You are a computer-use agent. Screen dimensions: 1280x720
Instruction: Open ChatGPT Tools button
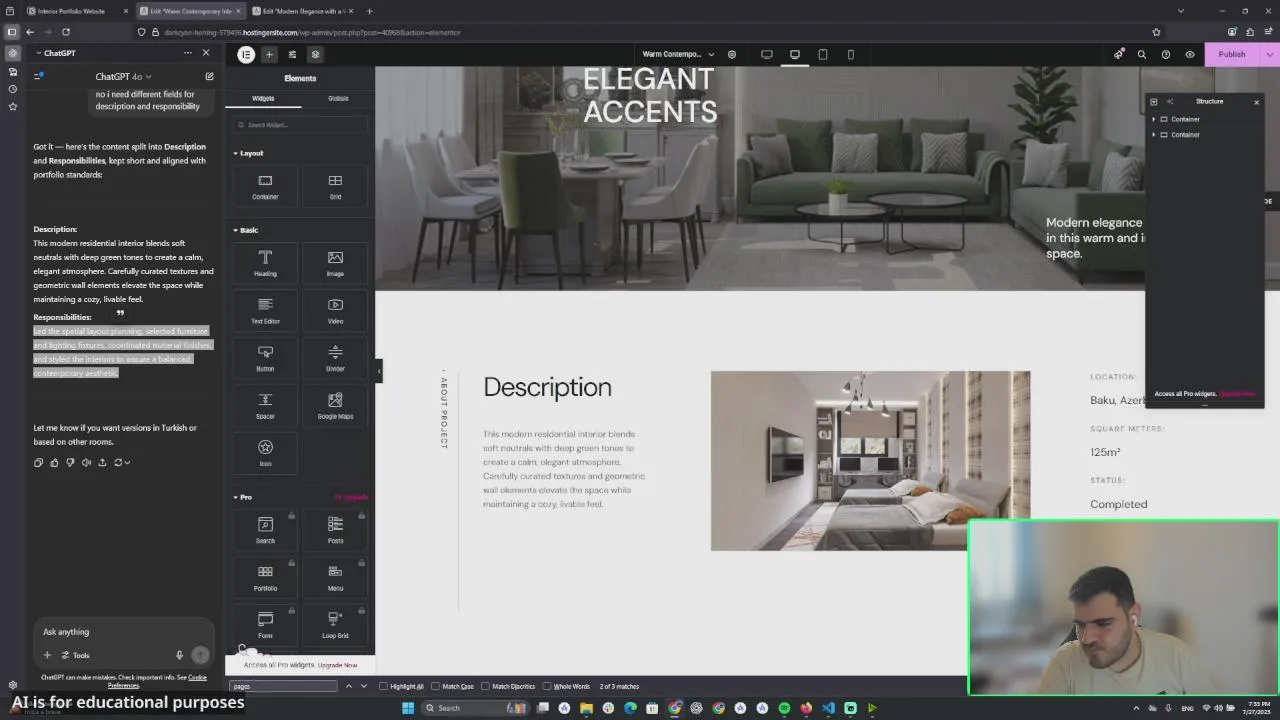coord(75,655)
